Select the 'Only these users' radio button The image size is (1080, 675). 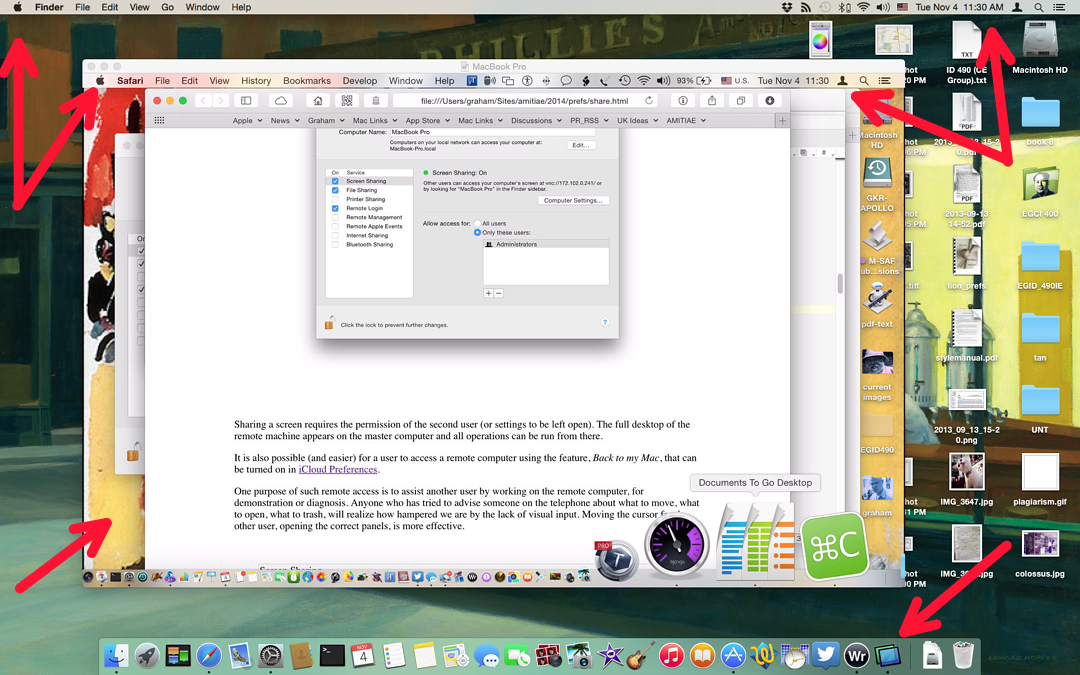tap(477, 232)
